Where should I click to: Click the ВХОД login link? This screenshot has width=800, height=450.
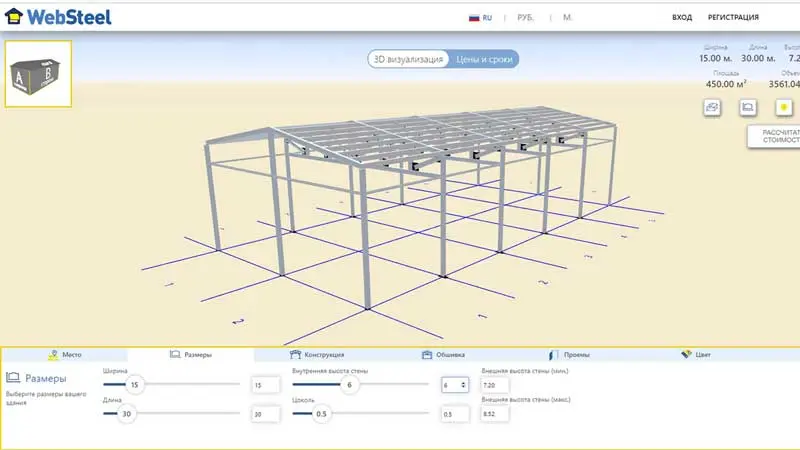click(682, 18)
